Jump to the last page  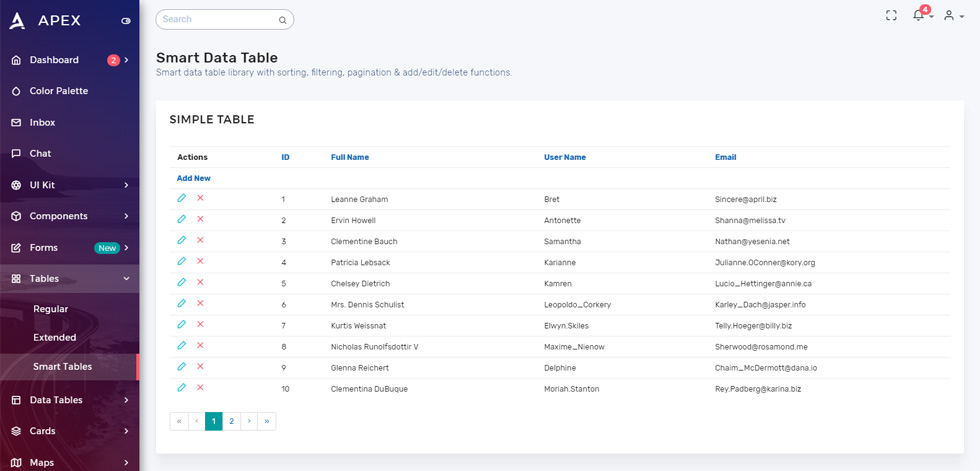click(x=267, y=422)
